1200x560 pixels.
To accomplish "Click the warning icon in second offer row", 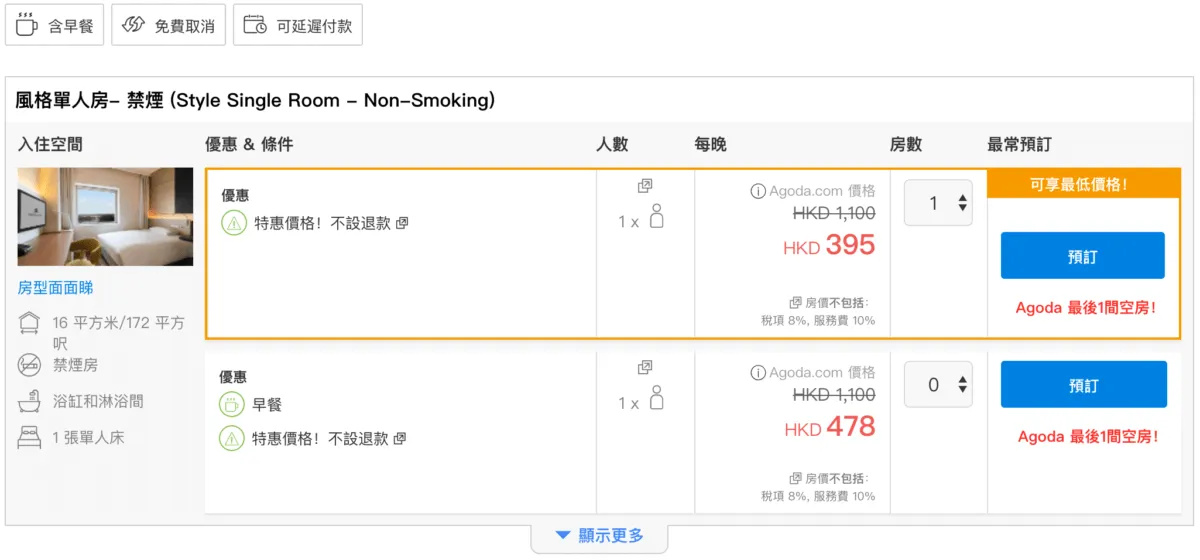I will coord(232,438).
